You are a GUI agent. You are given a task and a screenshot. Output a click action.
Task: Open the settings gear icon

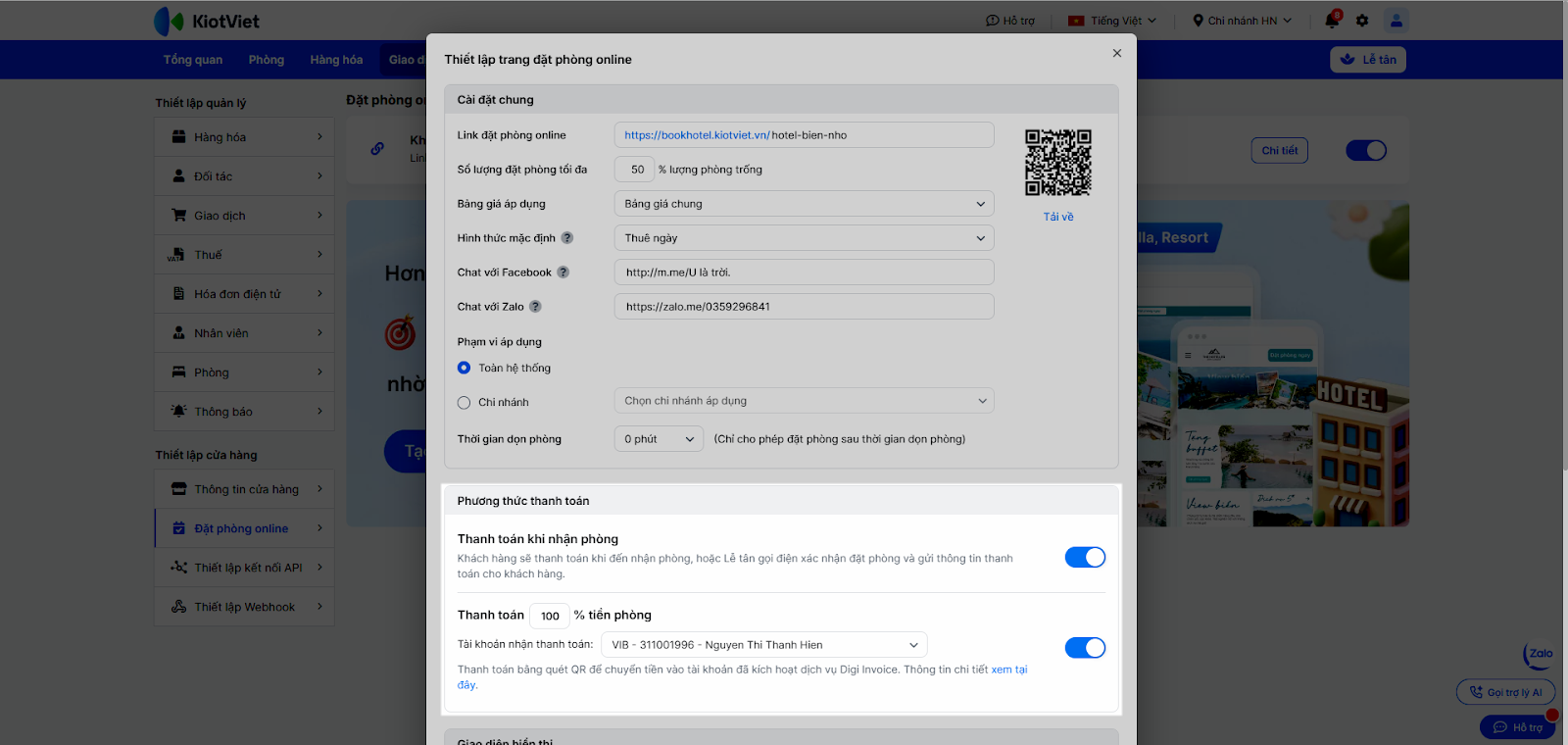click(1362, 21)
